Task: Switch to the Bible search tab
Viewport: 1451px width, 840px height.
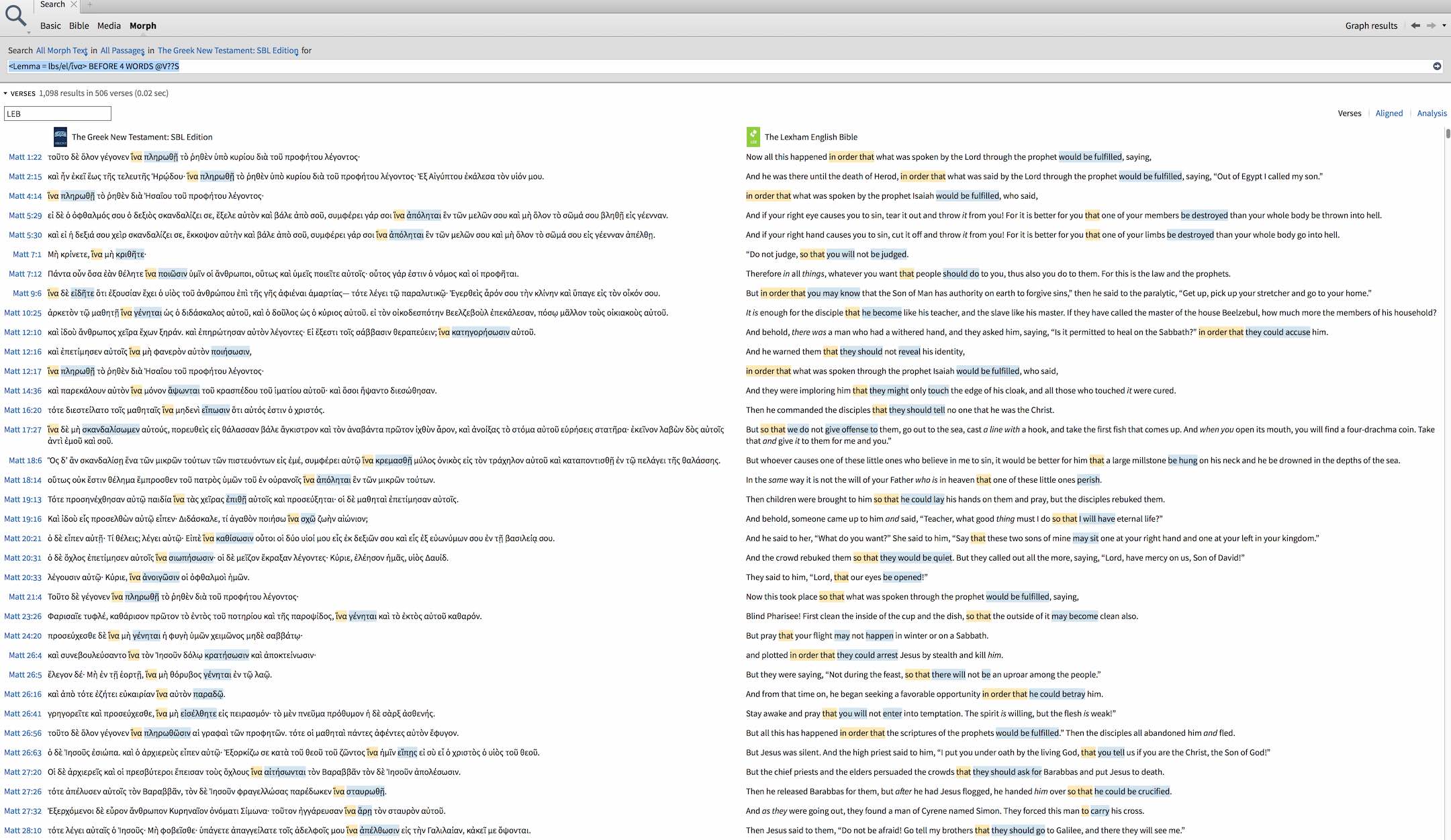Action: pyautogui.click(x=79, y=26)
